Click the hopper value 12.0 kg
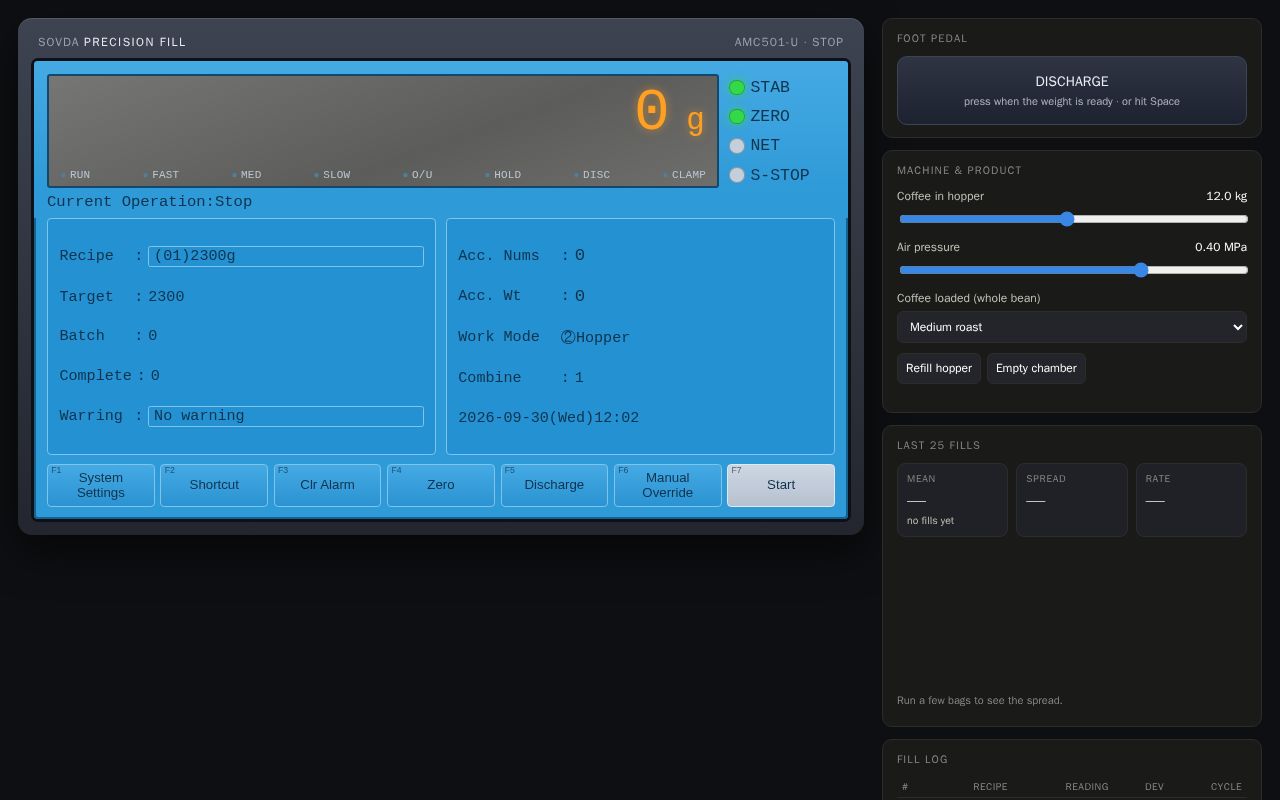The image size is (1280, 800). [x=1226, y=196]
